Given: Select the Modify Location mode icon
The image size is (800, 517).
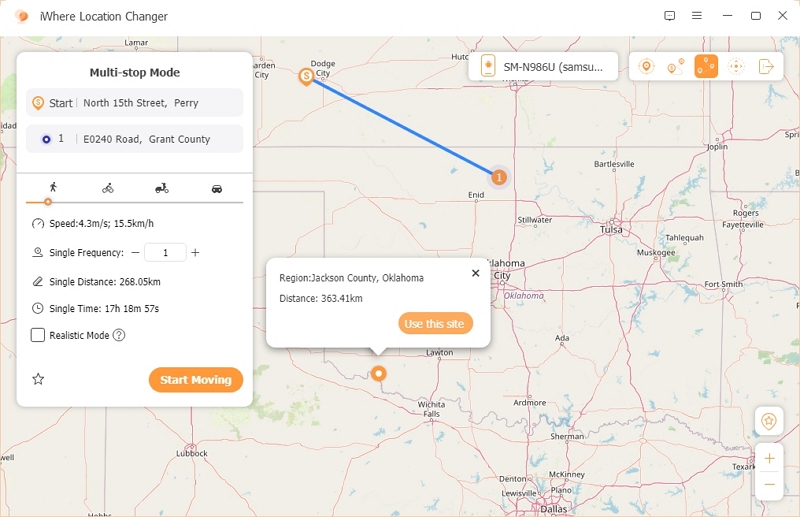Looking at the screenshot, I should pyautogui.click(x=646, y=66).
